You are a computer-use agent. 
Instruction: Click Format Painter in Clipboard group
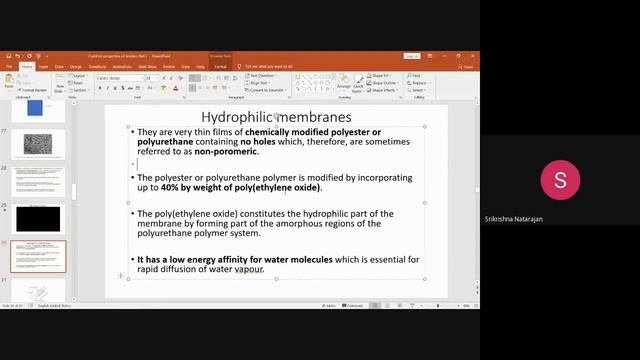[x=33, y=90]
